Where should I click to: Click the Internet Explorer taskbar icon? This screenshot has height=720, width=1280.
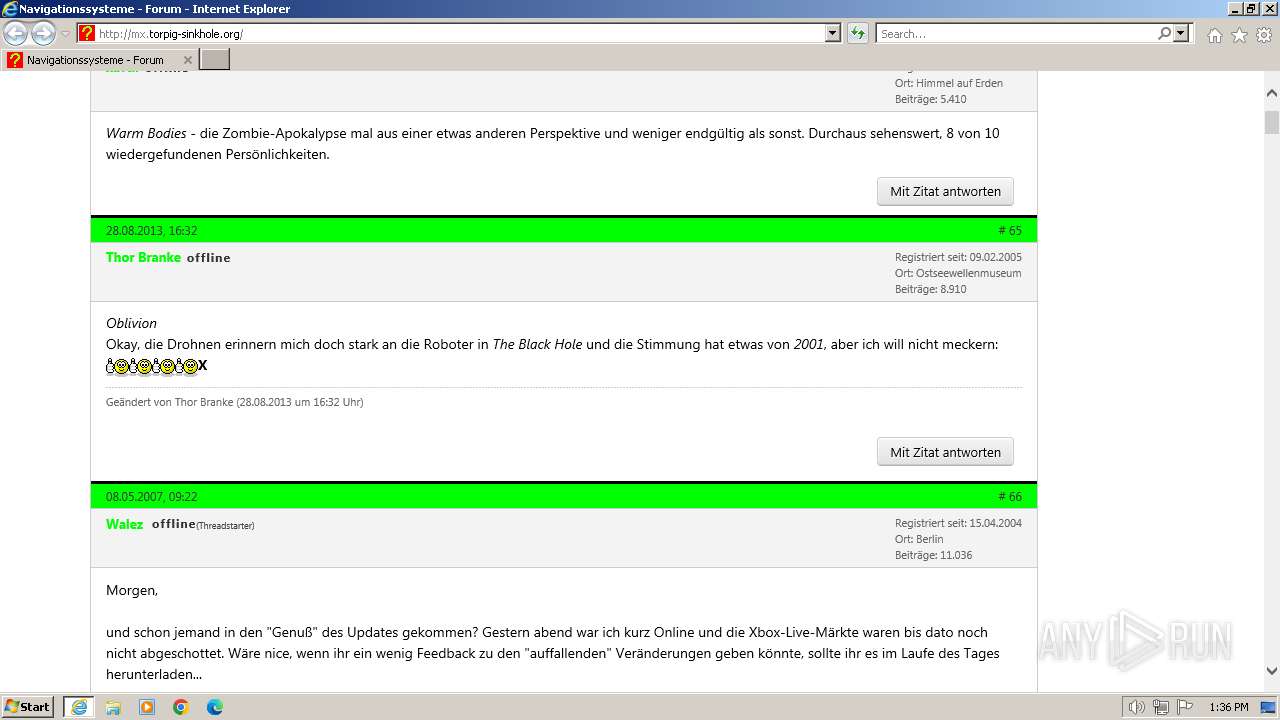pyautogui.click(x=79, y=707)
